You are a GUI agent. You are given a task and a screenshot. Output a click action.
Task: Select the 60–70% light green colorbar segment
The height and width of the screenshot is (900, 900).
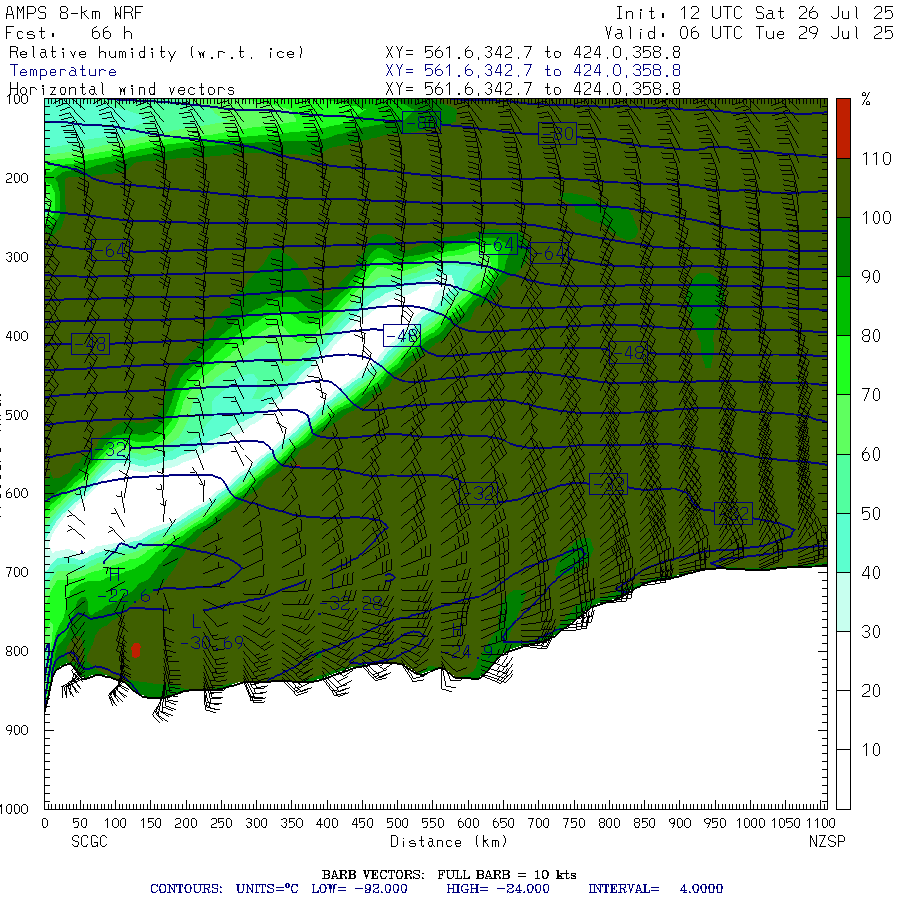click(x=843, y=424)
